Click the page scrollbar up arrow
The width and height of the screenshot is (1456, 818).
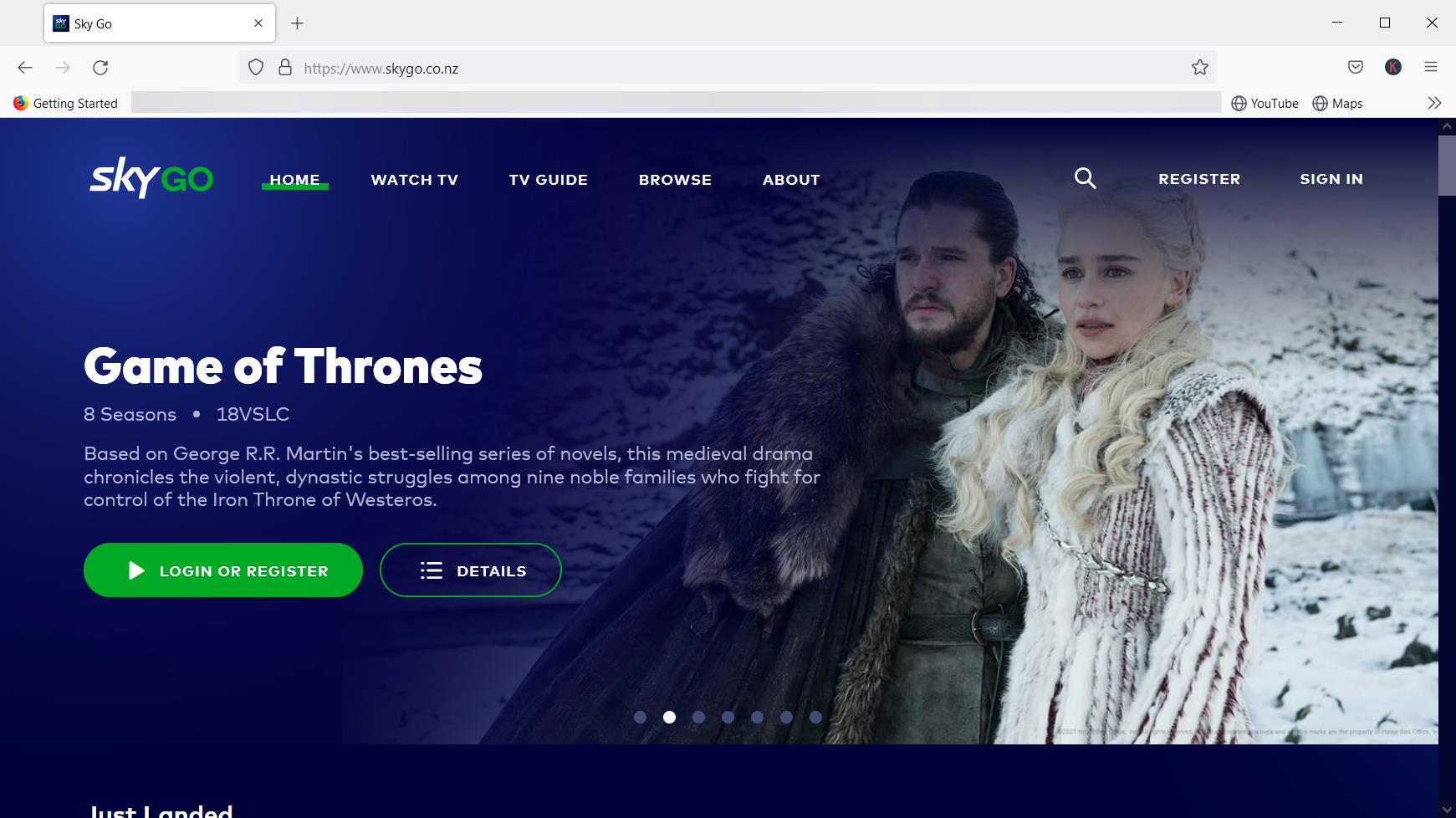[1447, 126]
